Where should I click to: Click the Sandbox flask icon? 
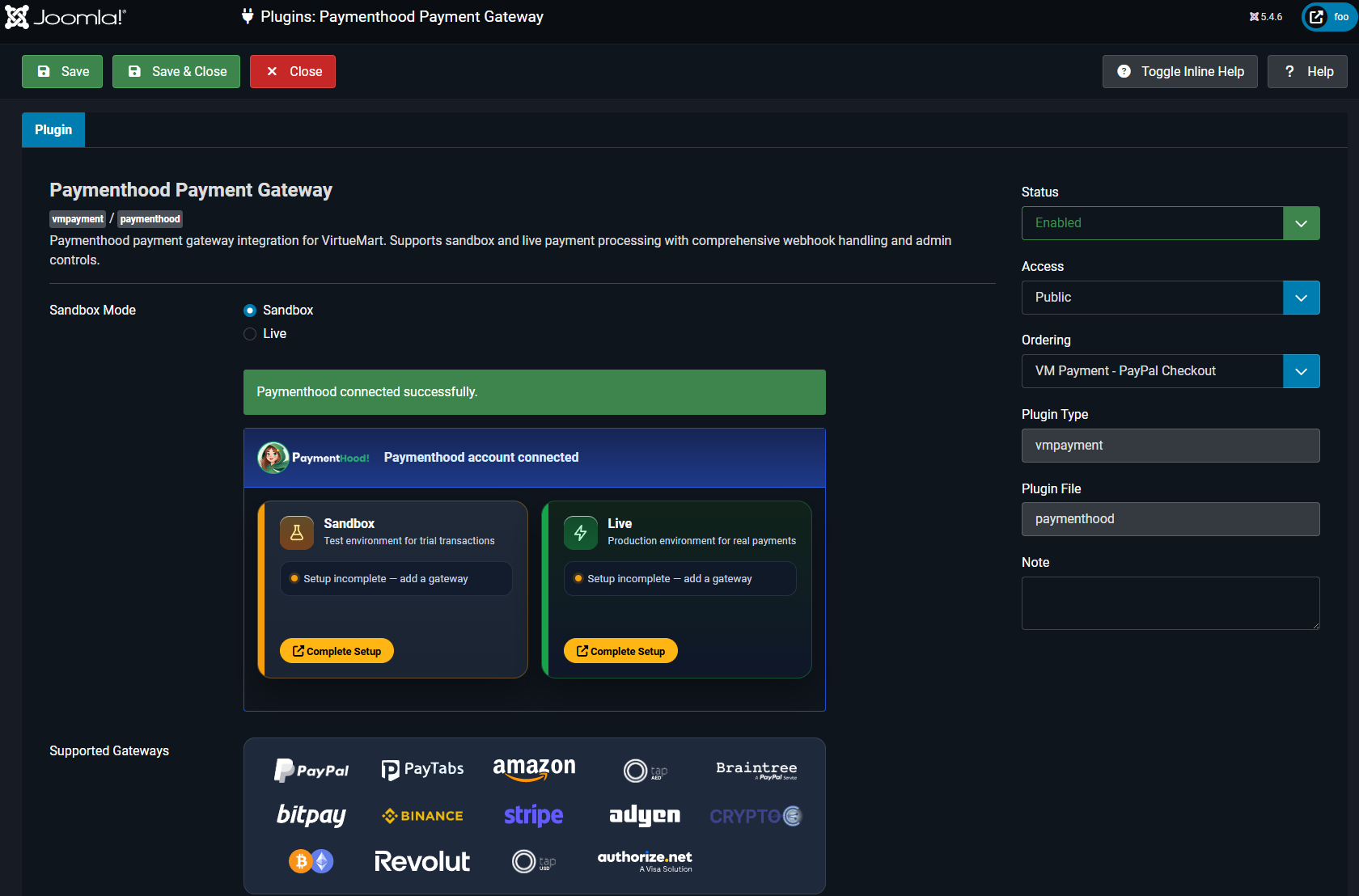coord(297,533)
